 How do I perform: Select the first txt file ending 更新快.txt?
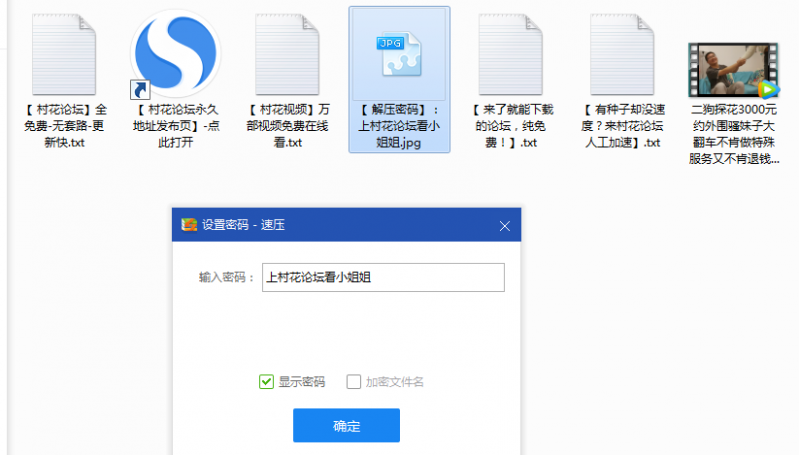click(x=65, y=55)
